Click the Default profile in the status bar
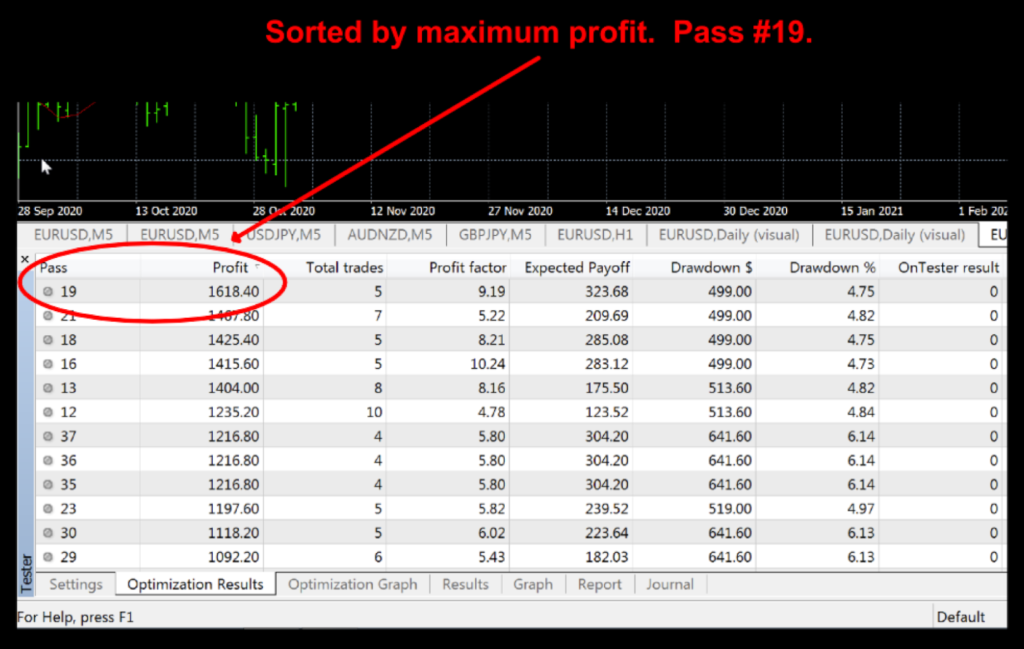This screenshot has width=1024, height=649. (960, 617)
